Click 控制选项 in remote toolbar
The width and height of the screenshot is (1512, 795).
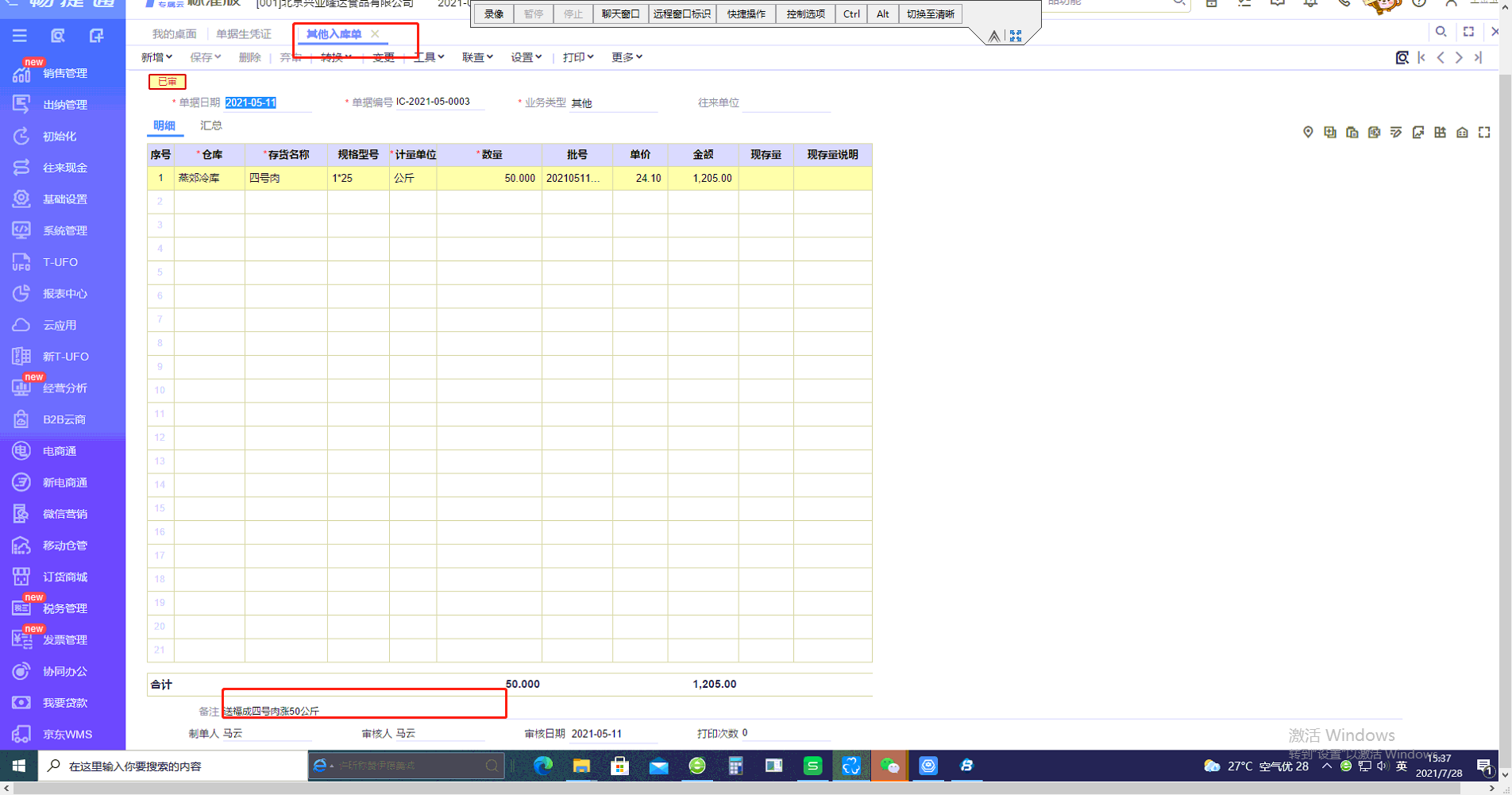(x=806, y=14)
